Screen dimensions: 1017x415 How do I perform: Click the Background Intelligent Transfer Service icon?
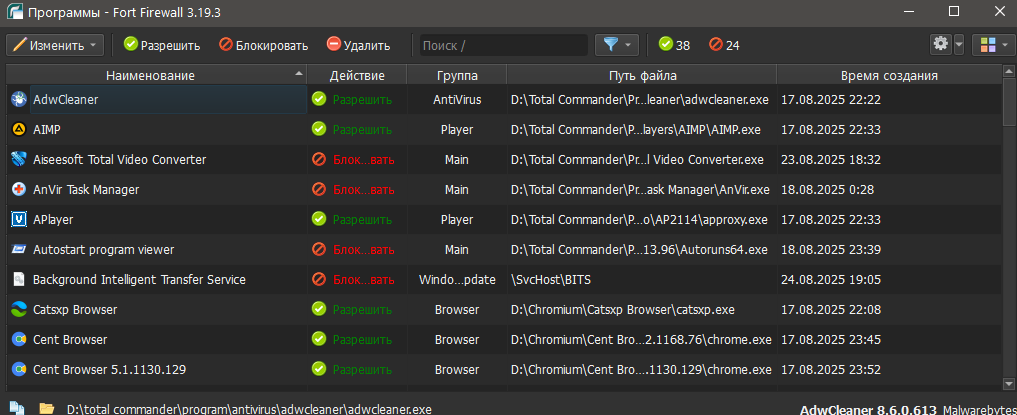click(x=19, y=279)
